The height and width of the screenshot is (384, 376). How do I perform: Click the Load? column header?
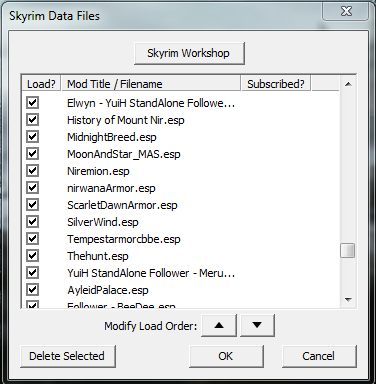(41, 84)
